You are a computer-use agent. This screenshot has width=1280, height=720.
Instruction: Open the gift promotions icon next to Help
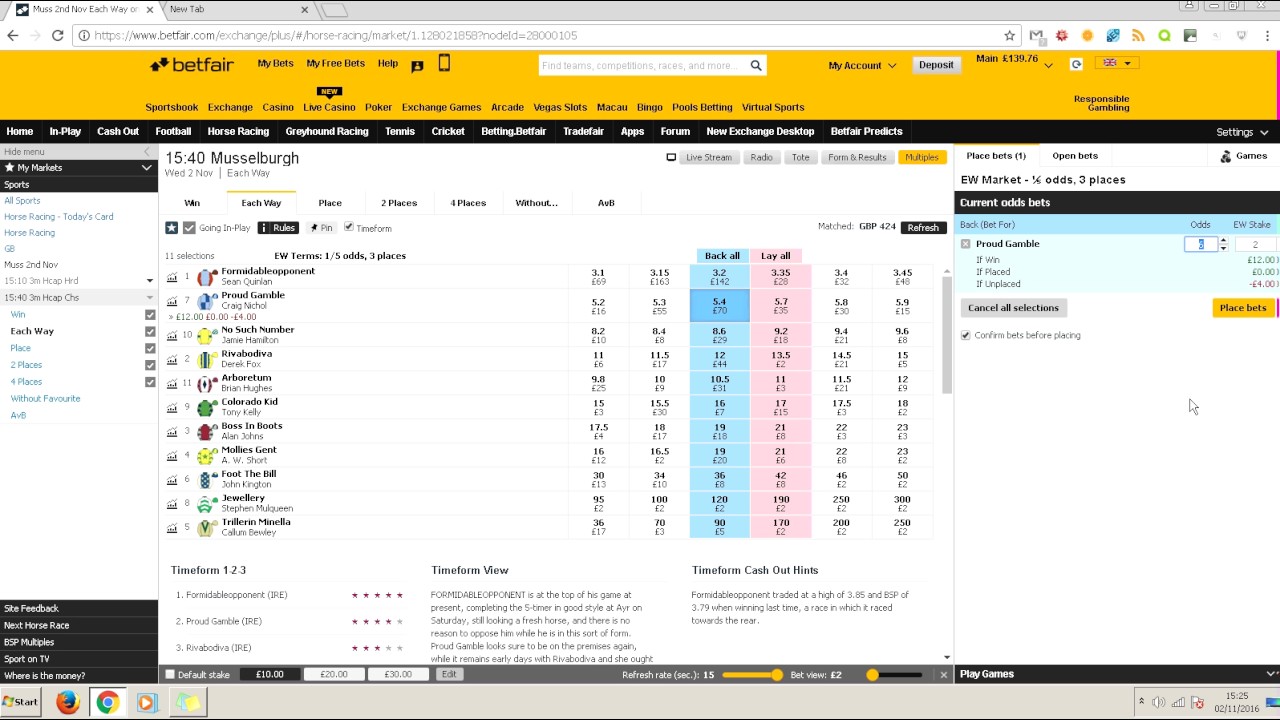(x=417, y=66)
